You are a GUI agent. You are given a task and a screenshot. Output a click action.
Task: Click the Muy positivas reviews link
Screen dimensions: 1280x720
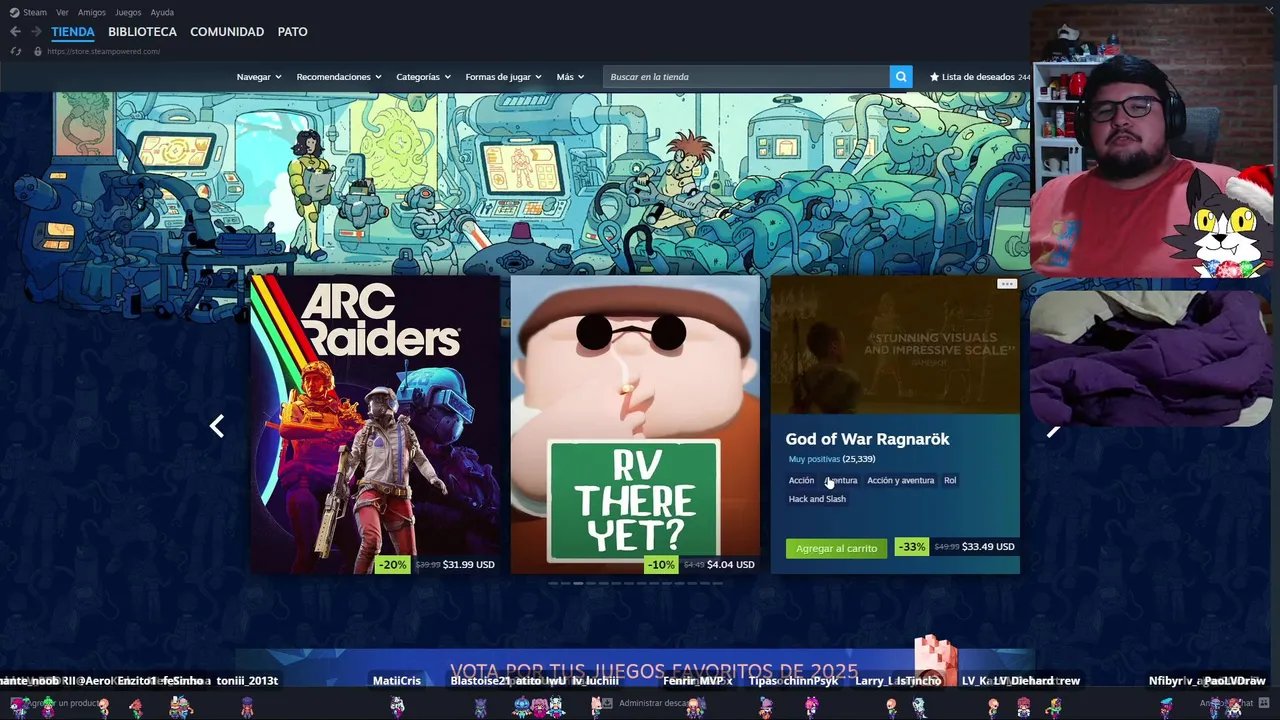(x=814, y=459)
